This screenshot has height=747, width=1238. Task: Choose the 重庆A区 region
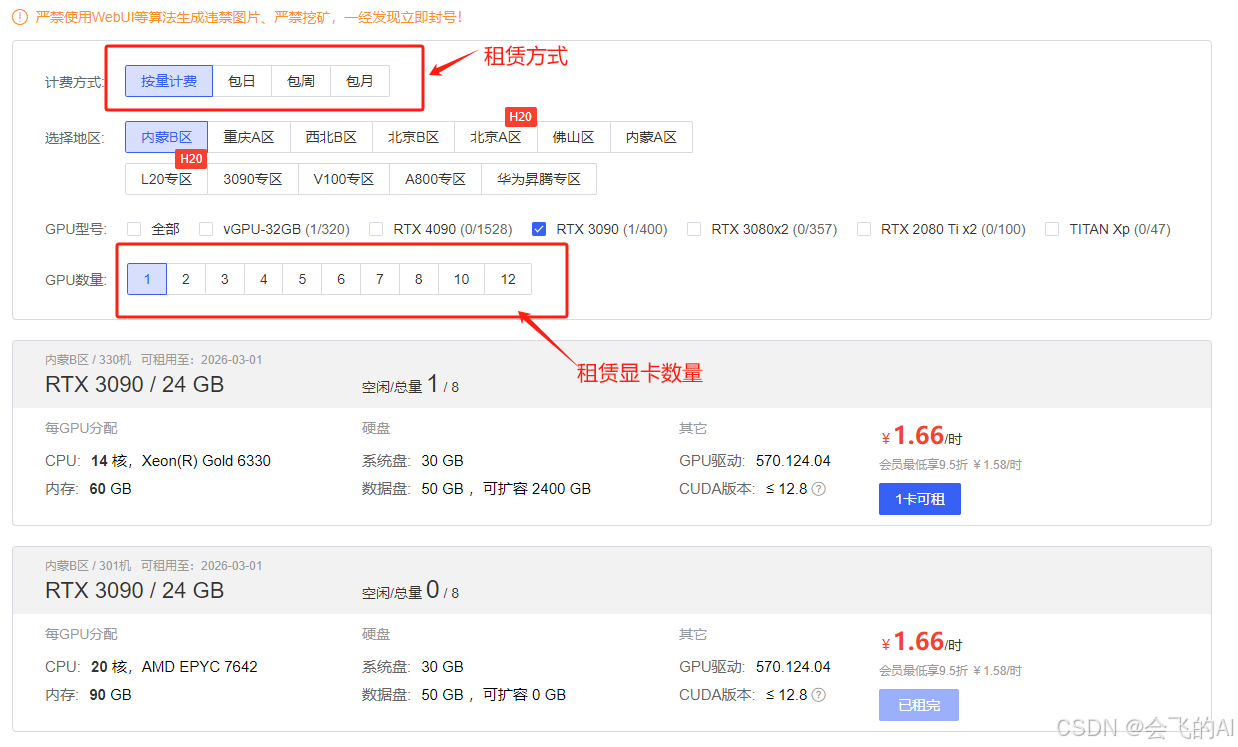(249, 137)
